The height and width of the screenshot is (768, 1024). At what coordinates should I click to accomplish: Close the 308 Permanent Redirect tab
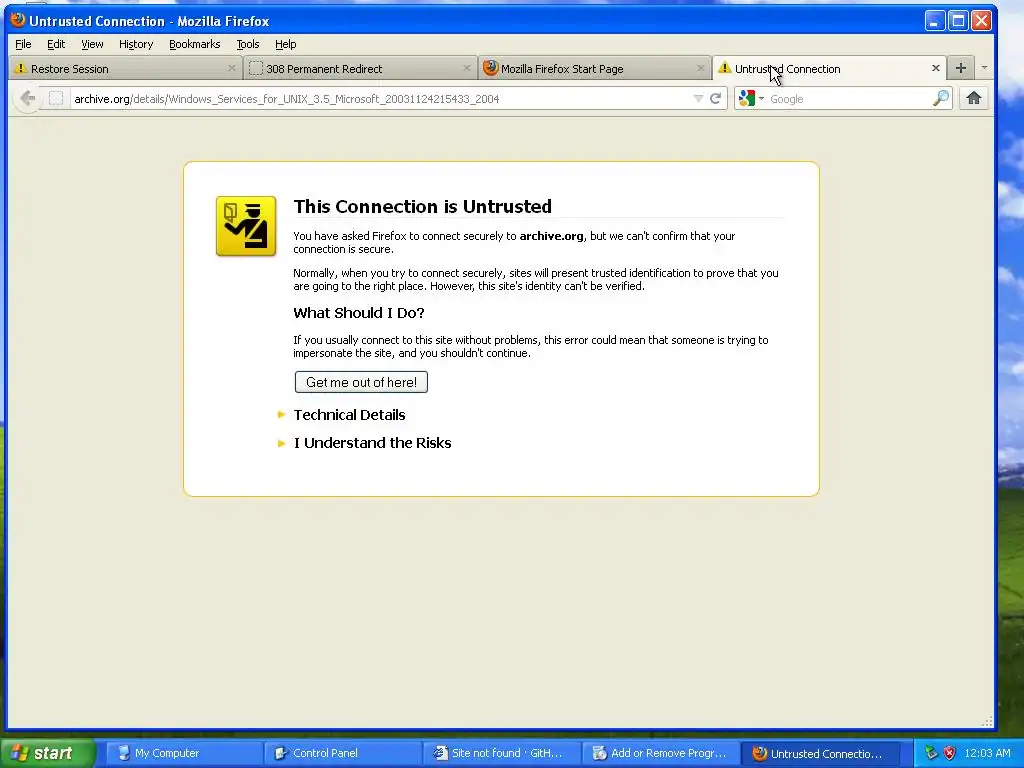click(466, 68)
